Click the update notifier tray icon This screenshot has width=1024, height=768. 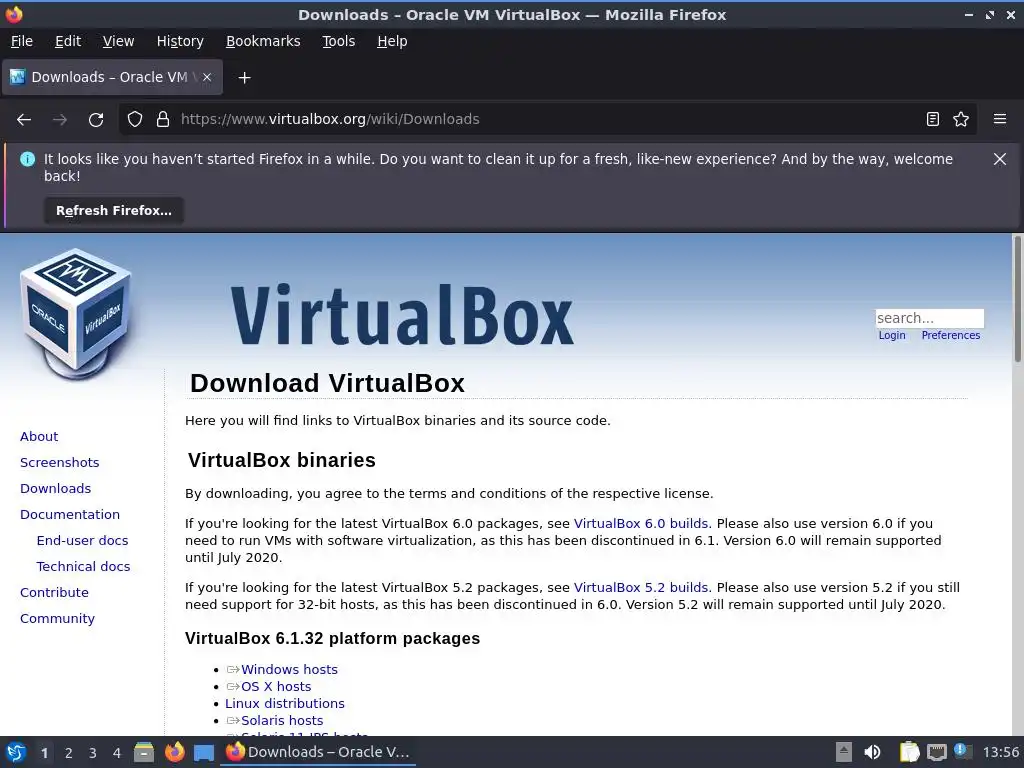[962, 751]
